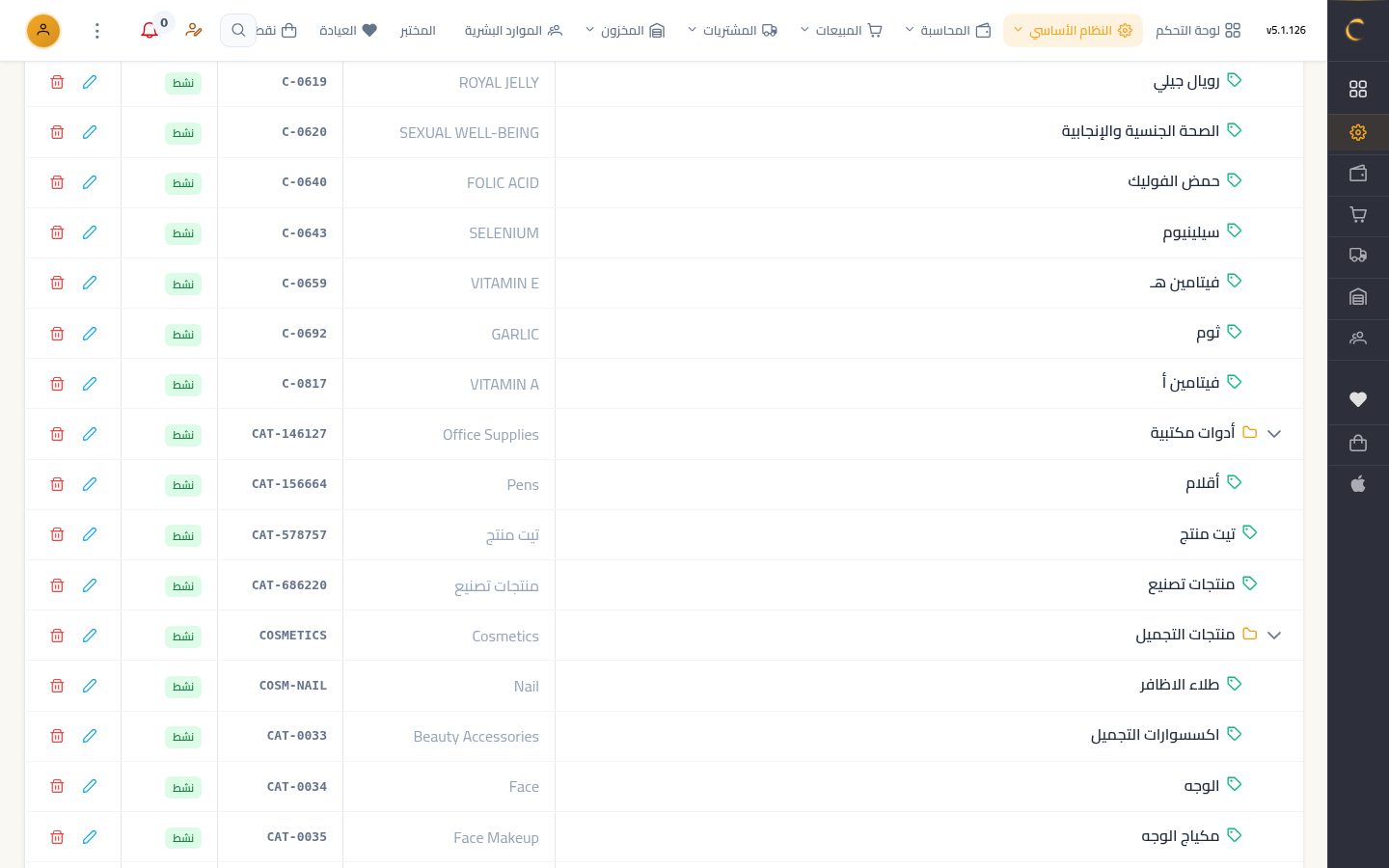Screen dimensions: 1389x868
Task: Expand the المشتريات menu
Action: coord(732,30)
